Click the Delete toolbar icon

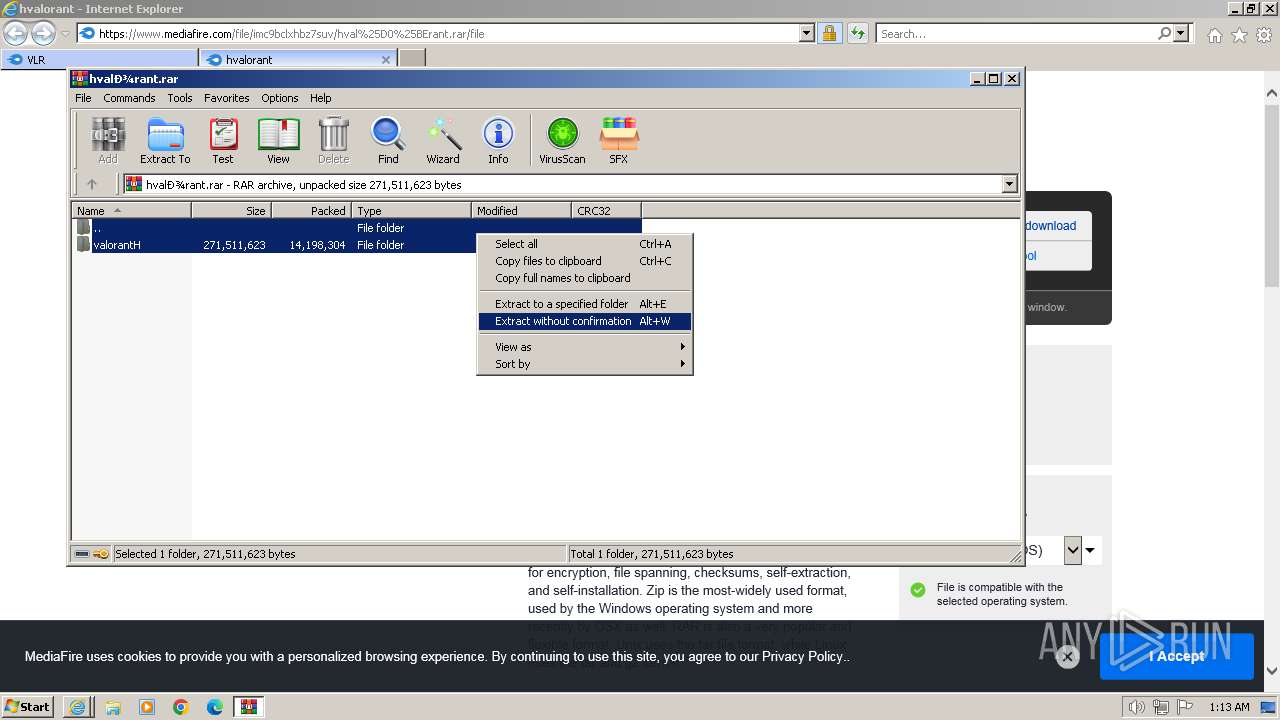(x=333, y=140)
